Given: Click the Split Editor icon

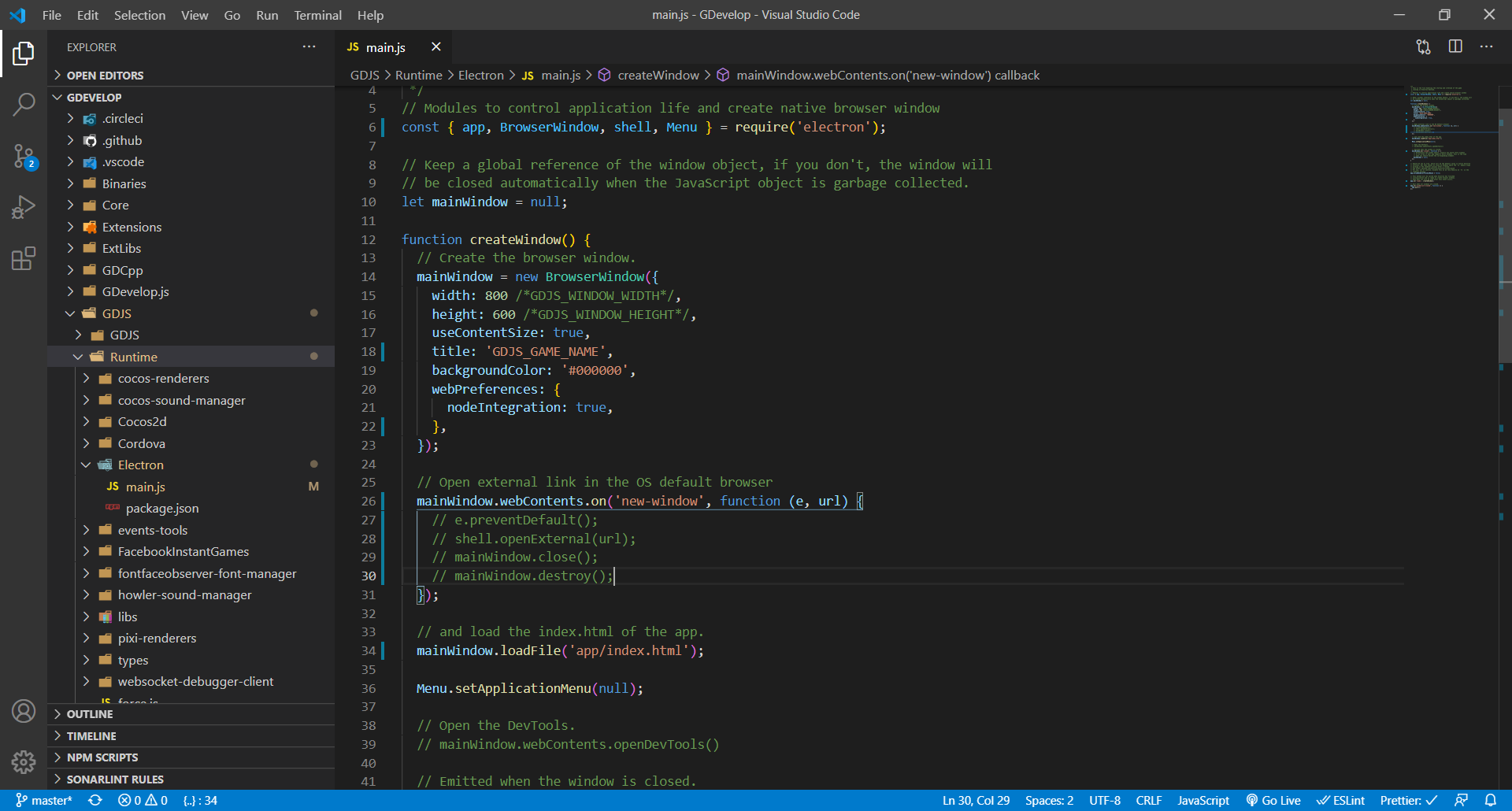Looking at the screenshot, I should pos(1455,46).
